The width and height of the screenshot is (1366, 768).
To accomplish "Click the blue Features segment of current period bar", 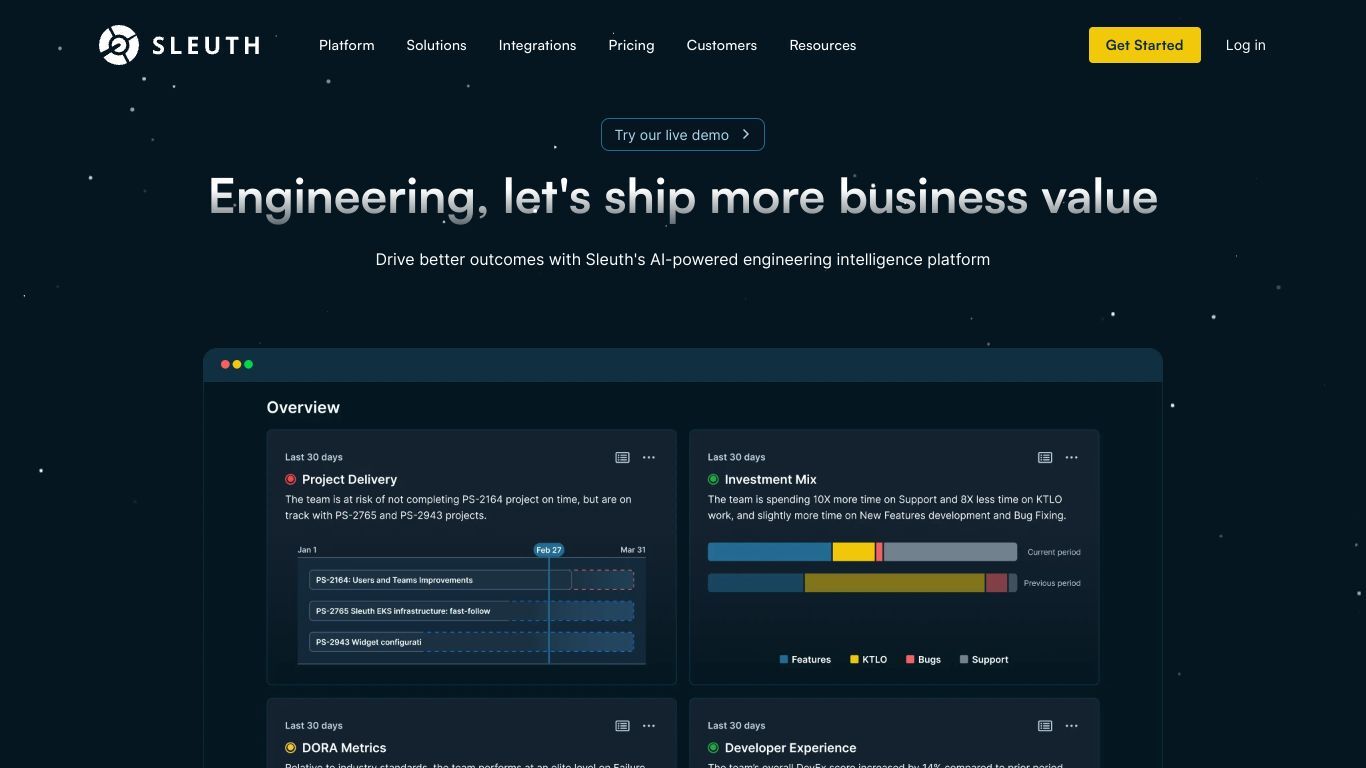I will 769,552.
